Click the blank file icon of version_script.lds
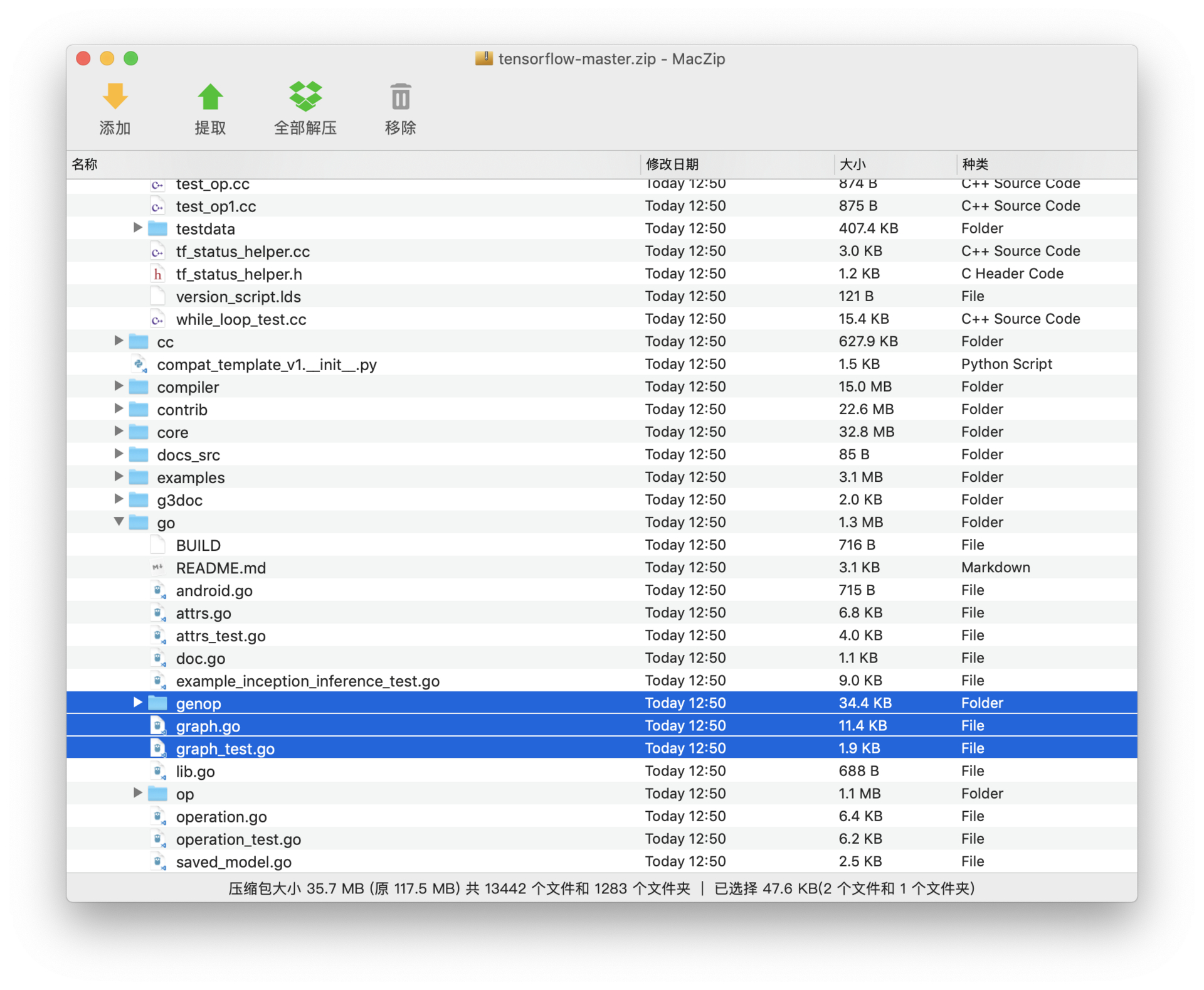The height and width of the screenshot is (990, 1204). 157,296
